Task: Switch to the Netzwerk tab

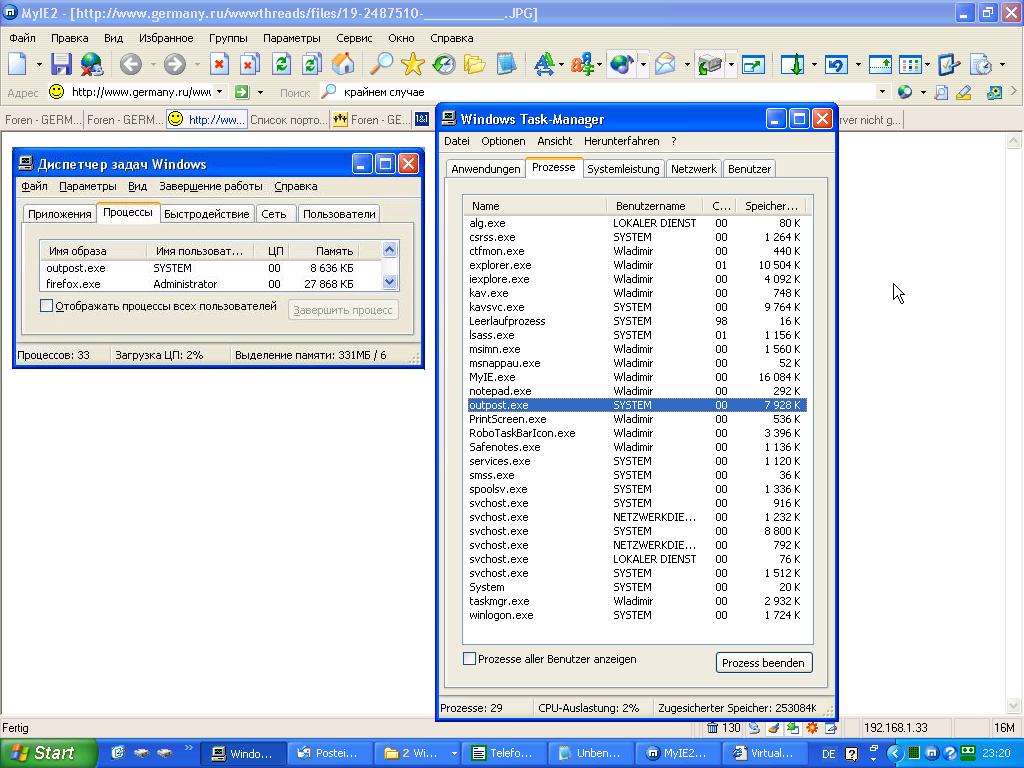Action: pos(694,168)
